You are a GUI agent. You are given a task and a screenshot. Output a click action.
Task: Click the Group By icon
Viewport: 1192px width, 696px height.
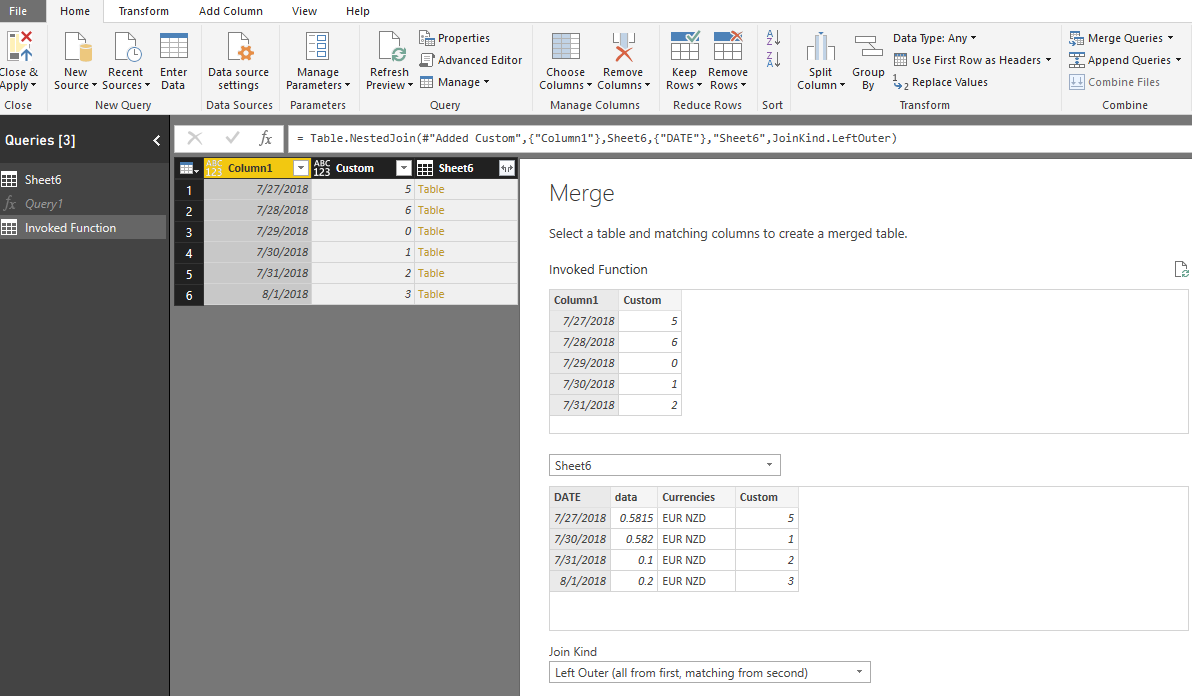click(x=868, y=46)
